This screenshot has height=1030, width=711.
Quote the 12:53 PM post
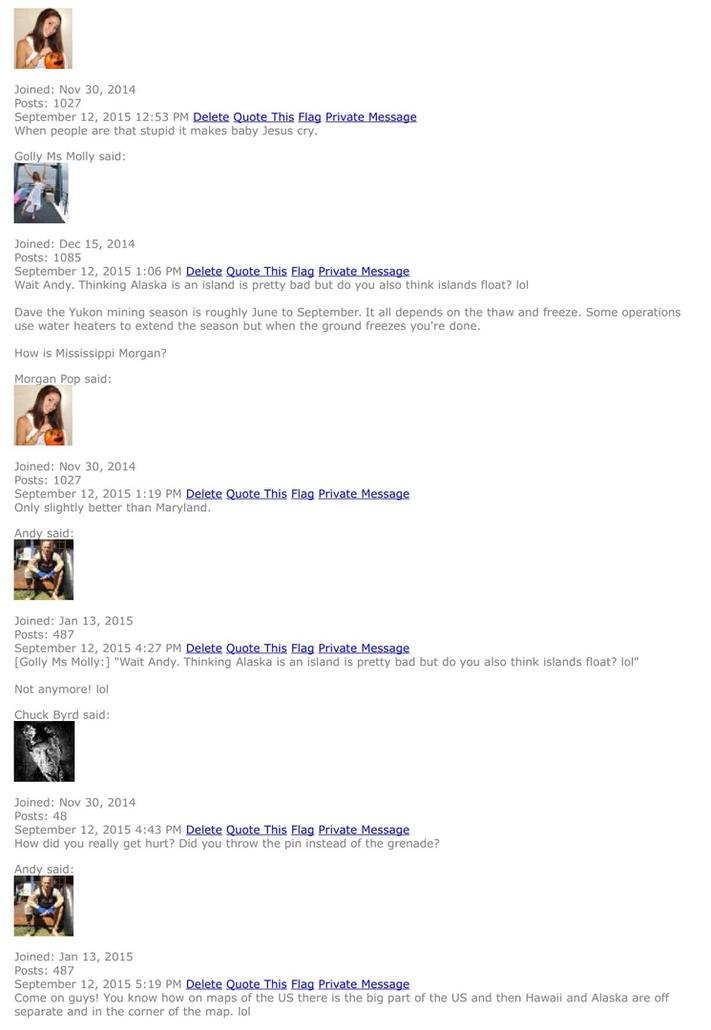[264, 117]
